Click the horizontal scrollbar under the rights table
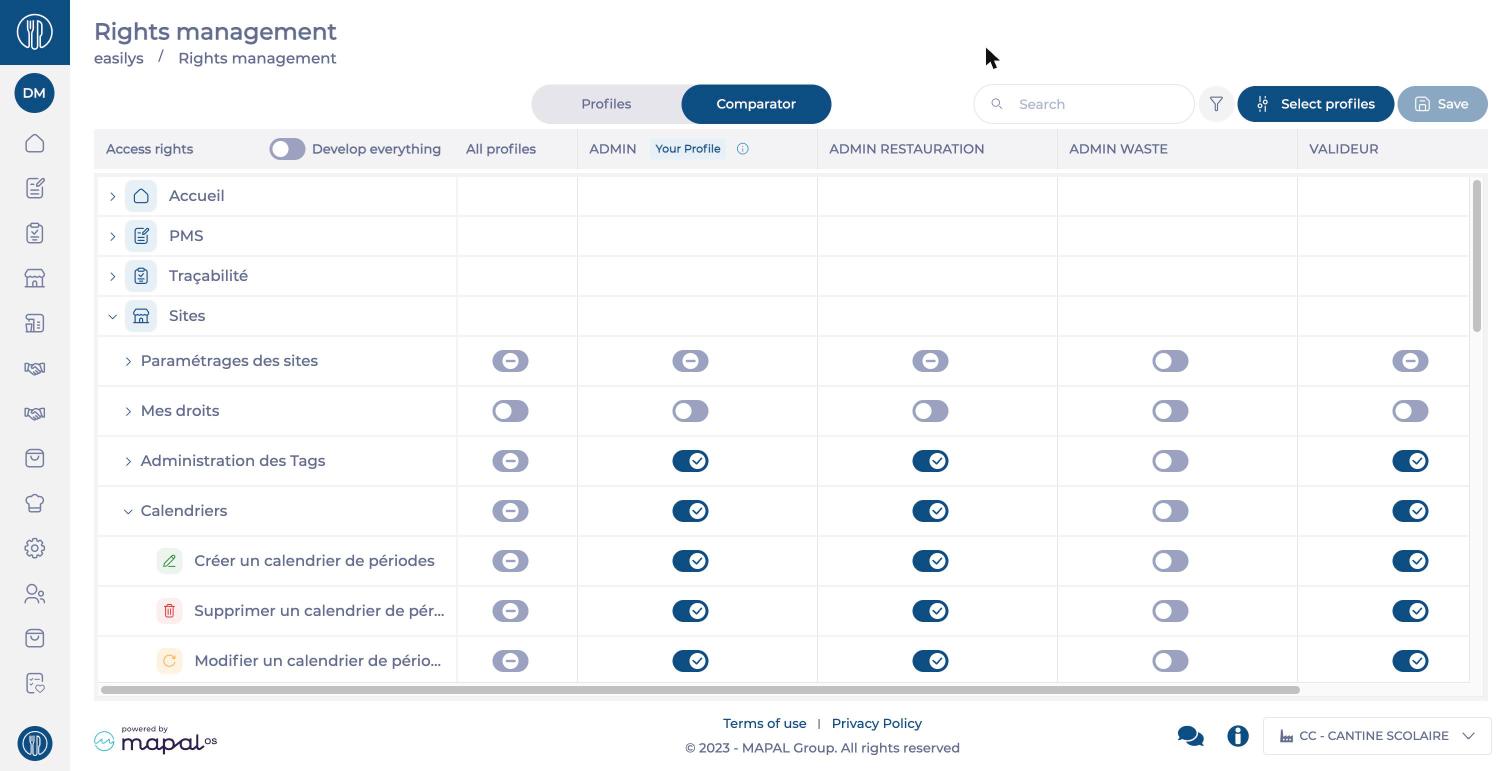Viewport: 1512px width, 771px height. (700, 690)
